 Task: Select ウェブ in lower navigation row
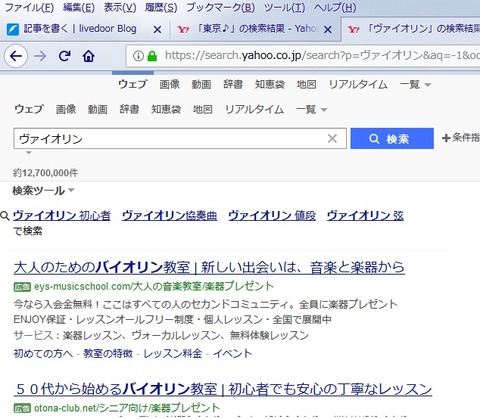point(29,109)
